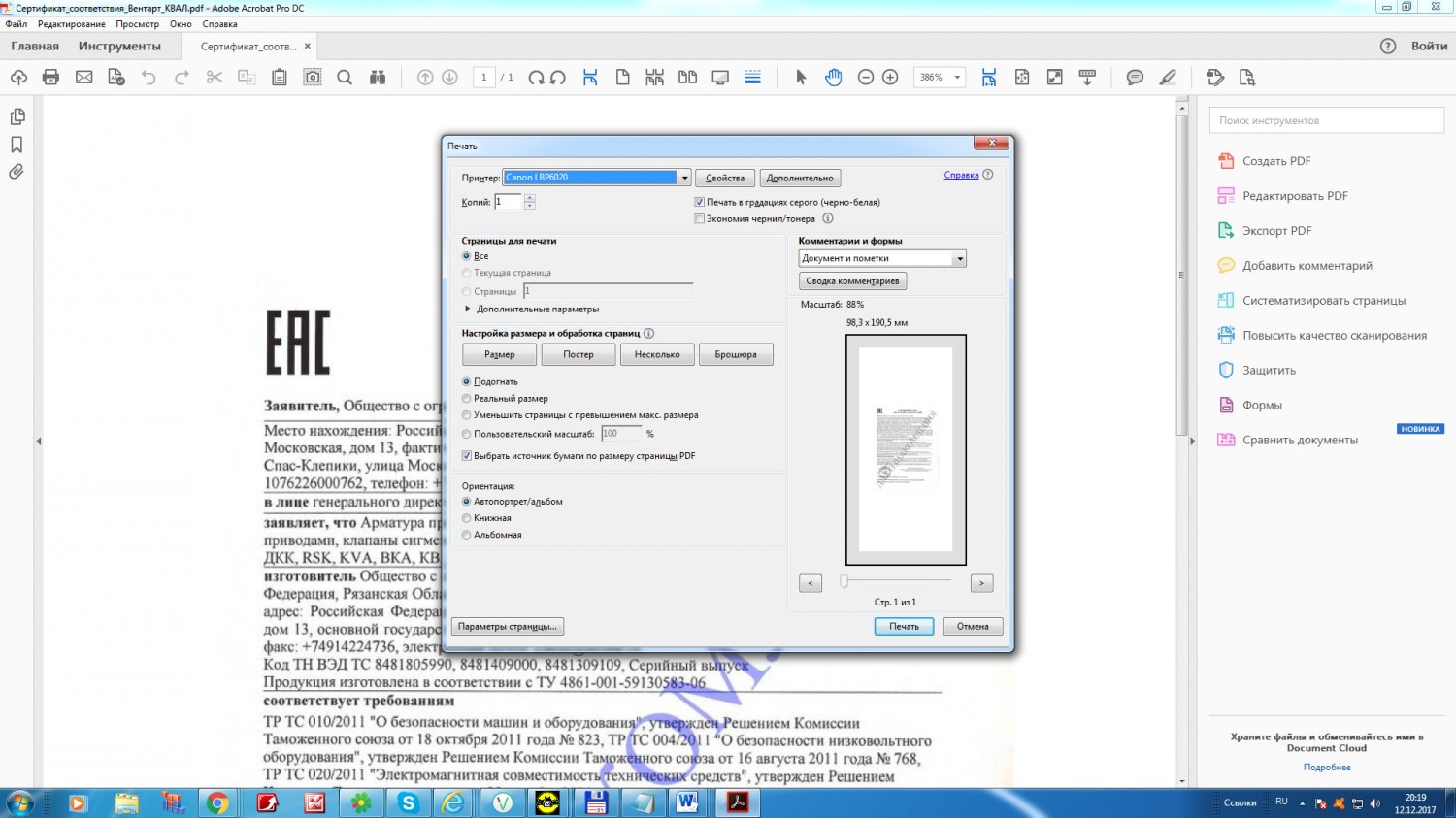
Task: Open the Просмотр menu
Action: pos(137,24)
